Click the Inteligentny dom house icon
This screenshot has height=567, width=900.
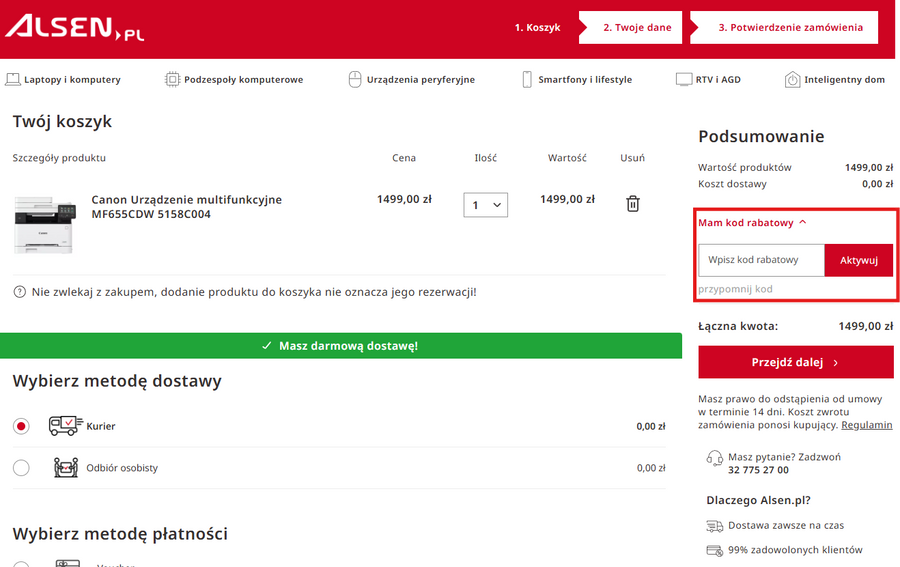pyautogui.click(x=792, y=79)
